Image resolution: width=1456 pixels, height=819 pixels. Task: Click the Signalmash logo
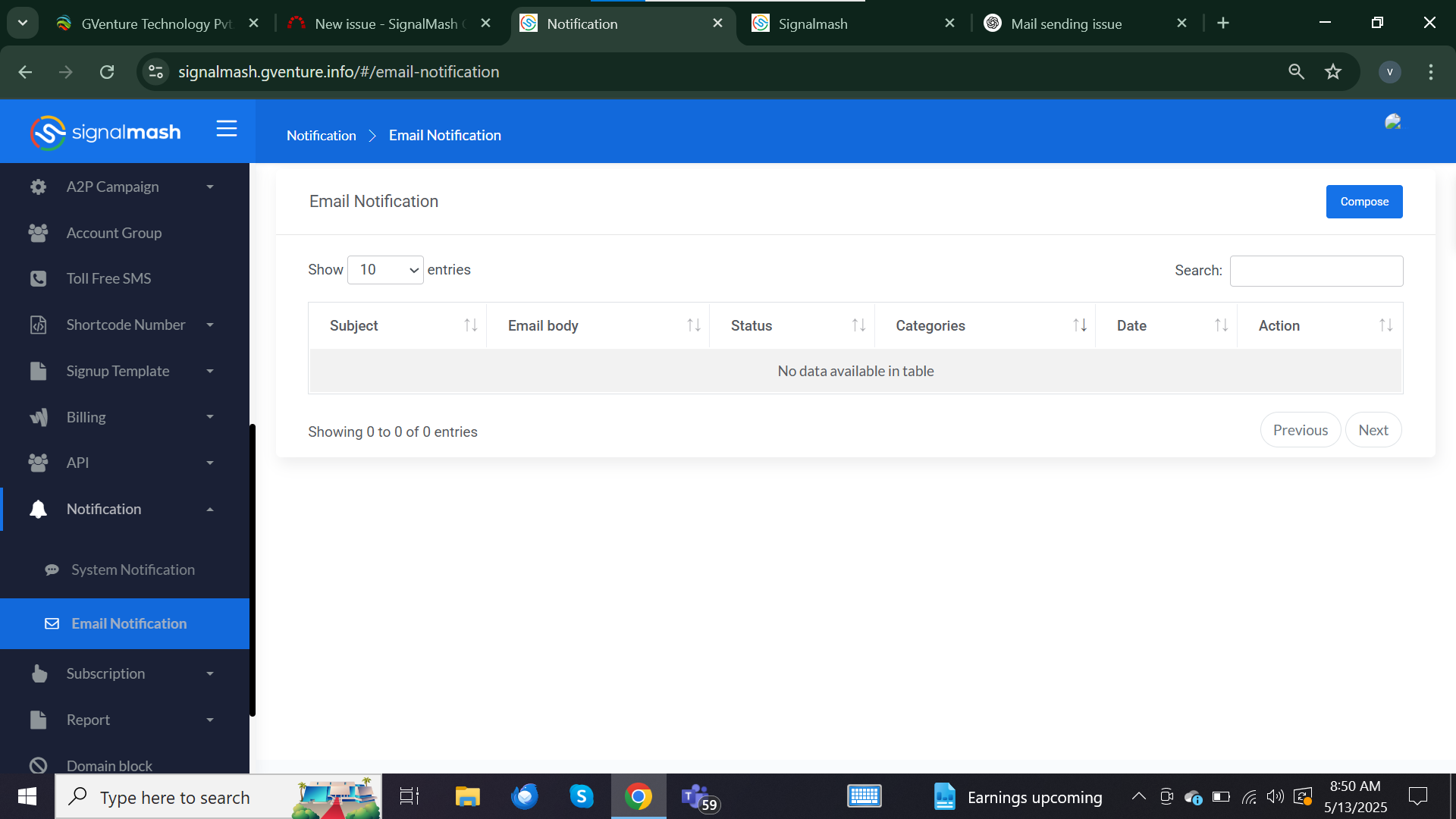click(x=105, y=133)
